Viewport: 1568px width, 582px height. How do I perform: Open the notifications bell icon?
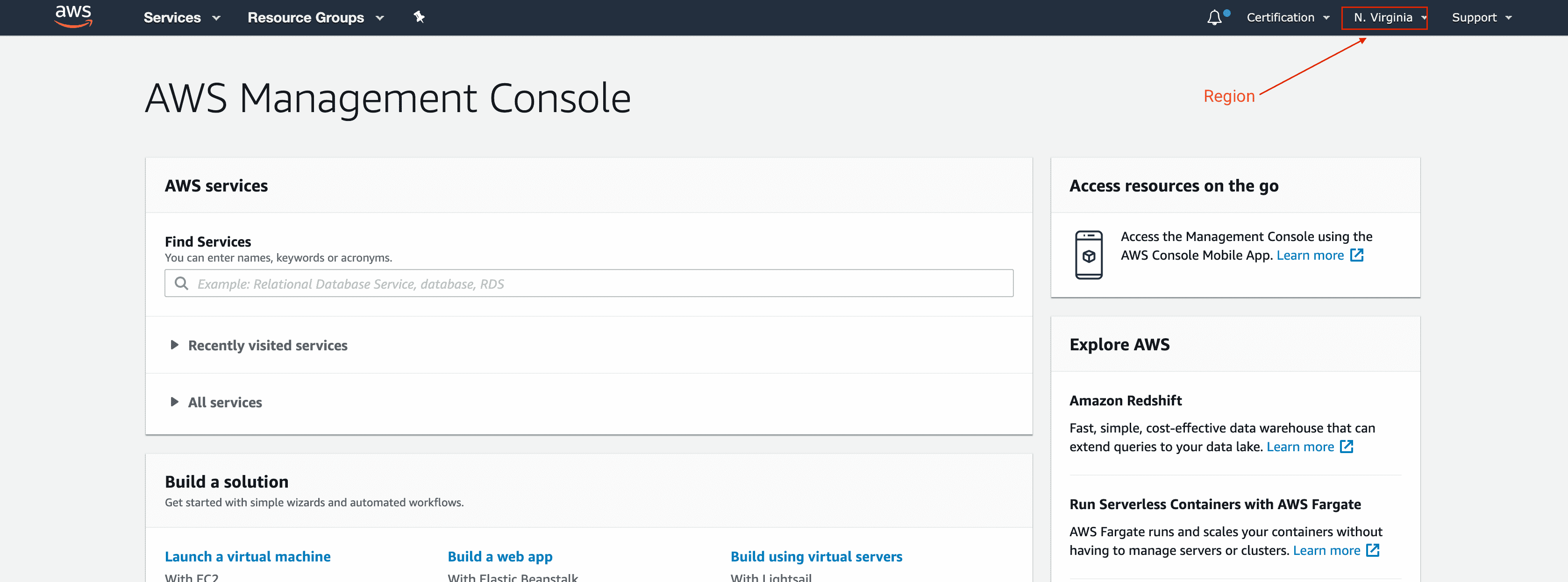click(x=1214, y=18)
